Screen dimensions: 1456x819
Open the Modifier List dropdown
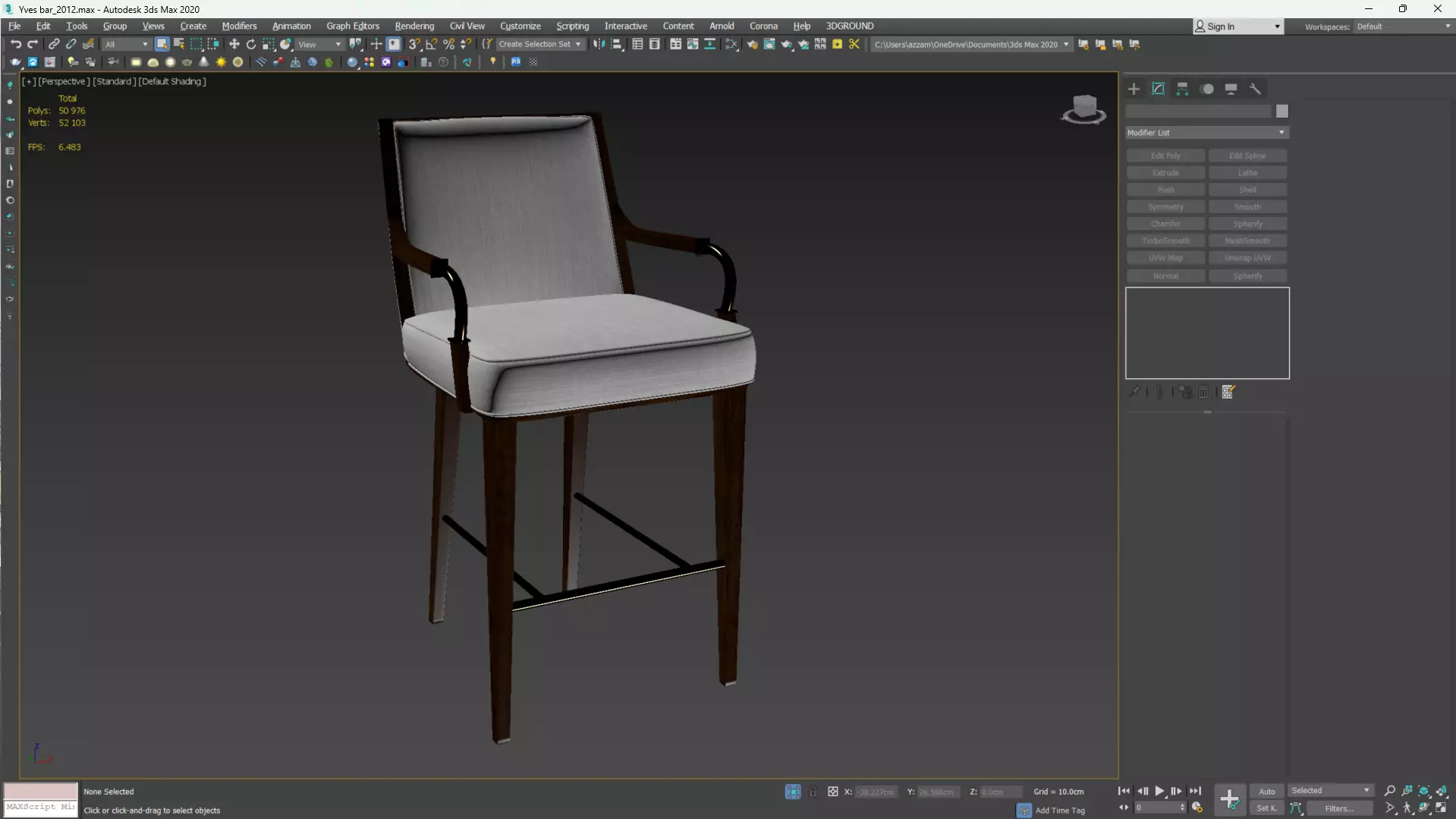pyautogui.click(x=1206, y=132)
